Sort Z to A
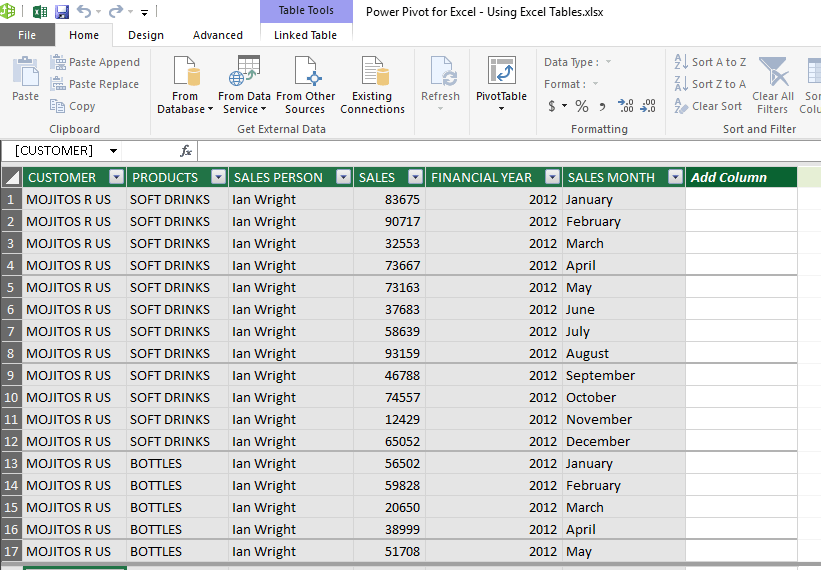 [x=710, y=84]
